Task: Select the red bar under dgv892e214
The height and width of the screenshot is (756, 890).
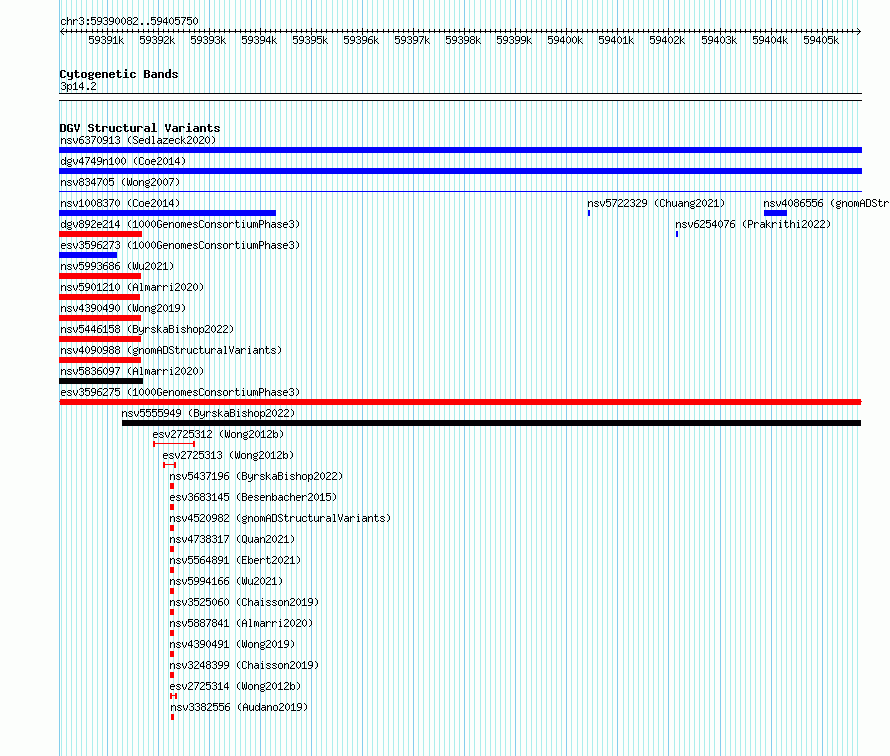Action: pos(100,234)
